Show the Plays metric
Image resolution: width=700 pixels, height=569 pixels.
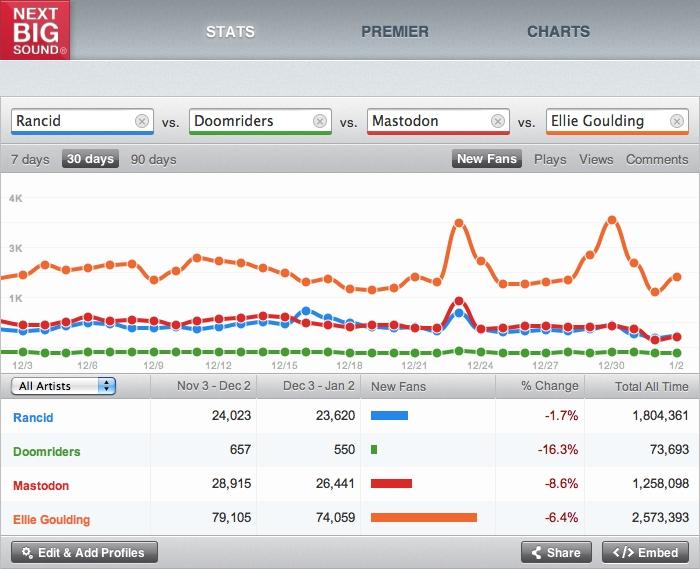coord(550,159)
